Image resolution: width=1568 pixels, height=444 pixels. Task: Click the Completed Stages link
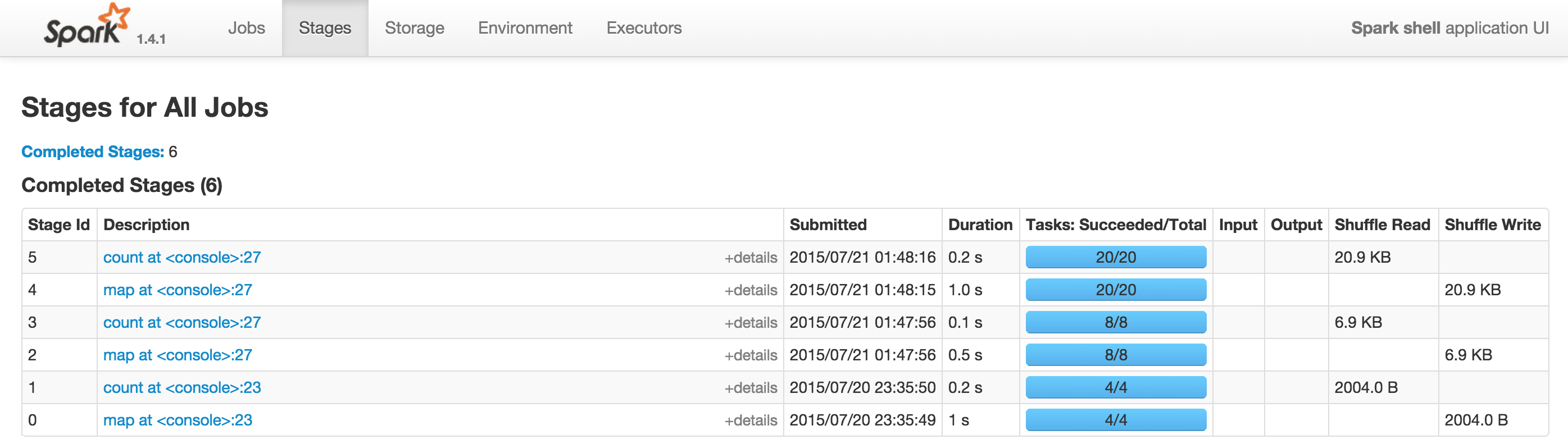tap(93, 152)
